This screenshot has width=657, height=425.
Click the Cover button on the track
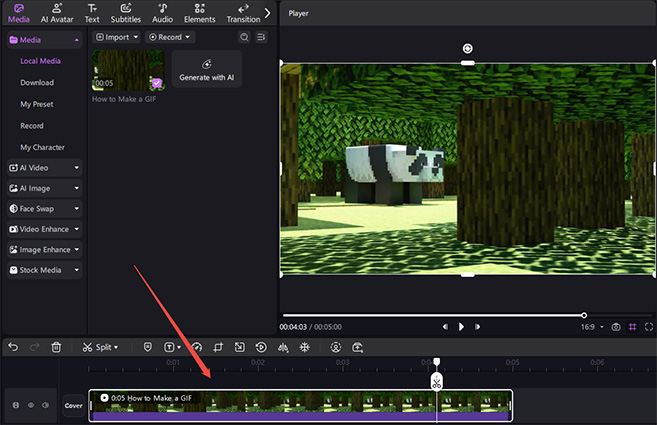(73, 405)
